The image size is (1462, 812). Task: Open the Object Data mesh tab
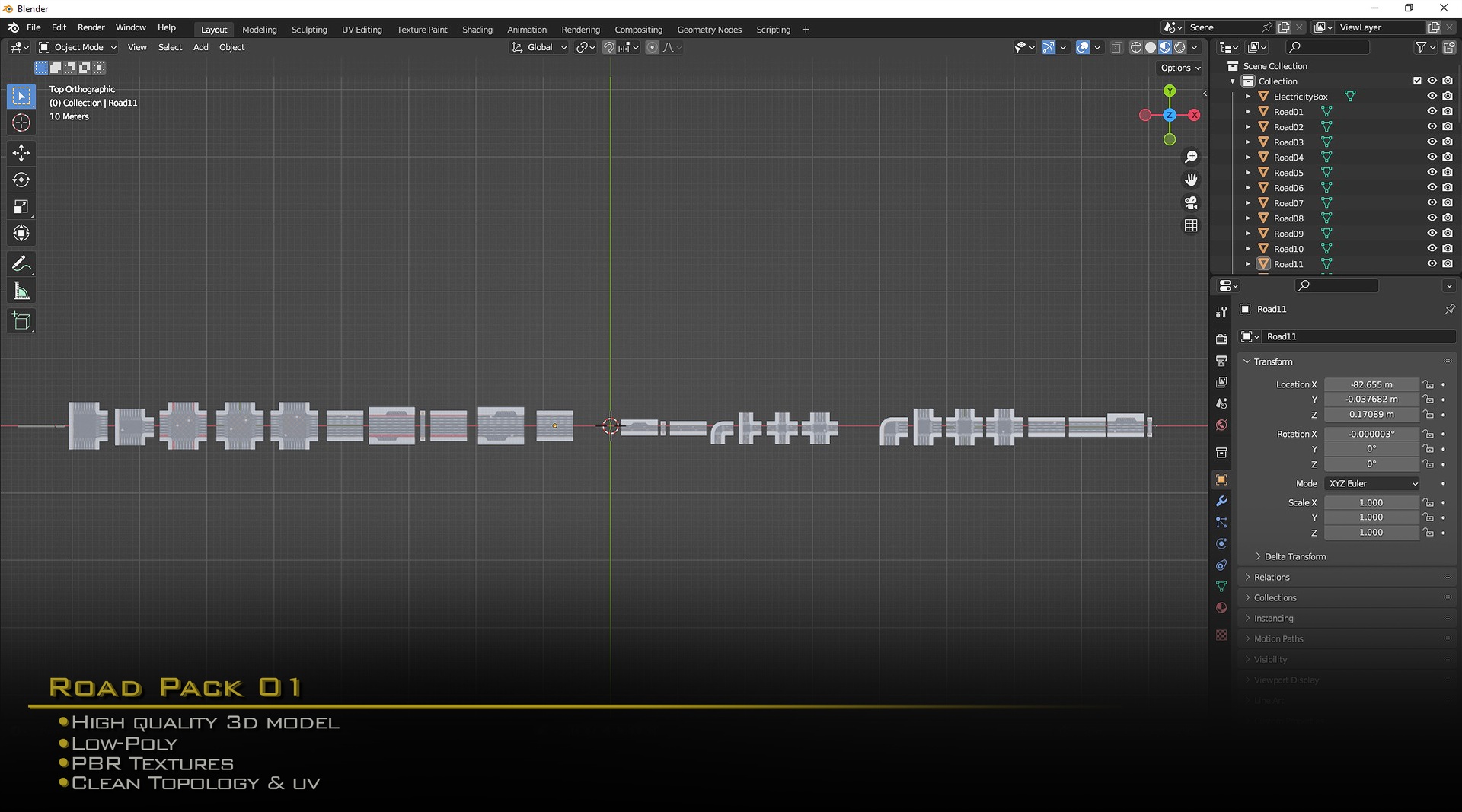click(1221, 586)
